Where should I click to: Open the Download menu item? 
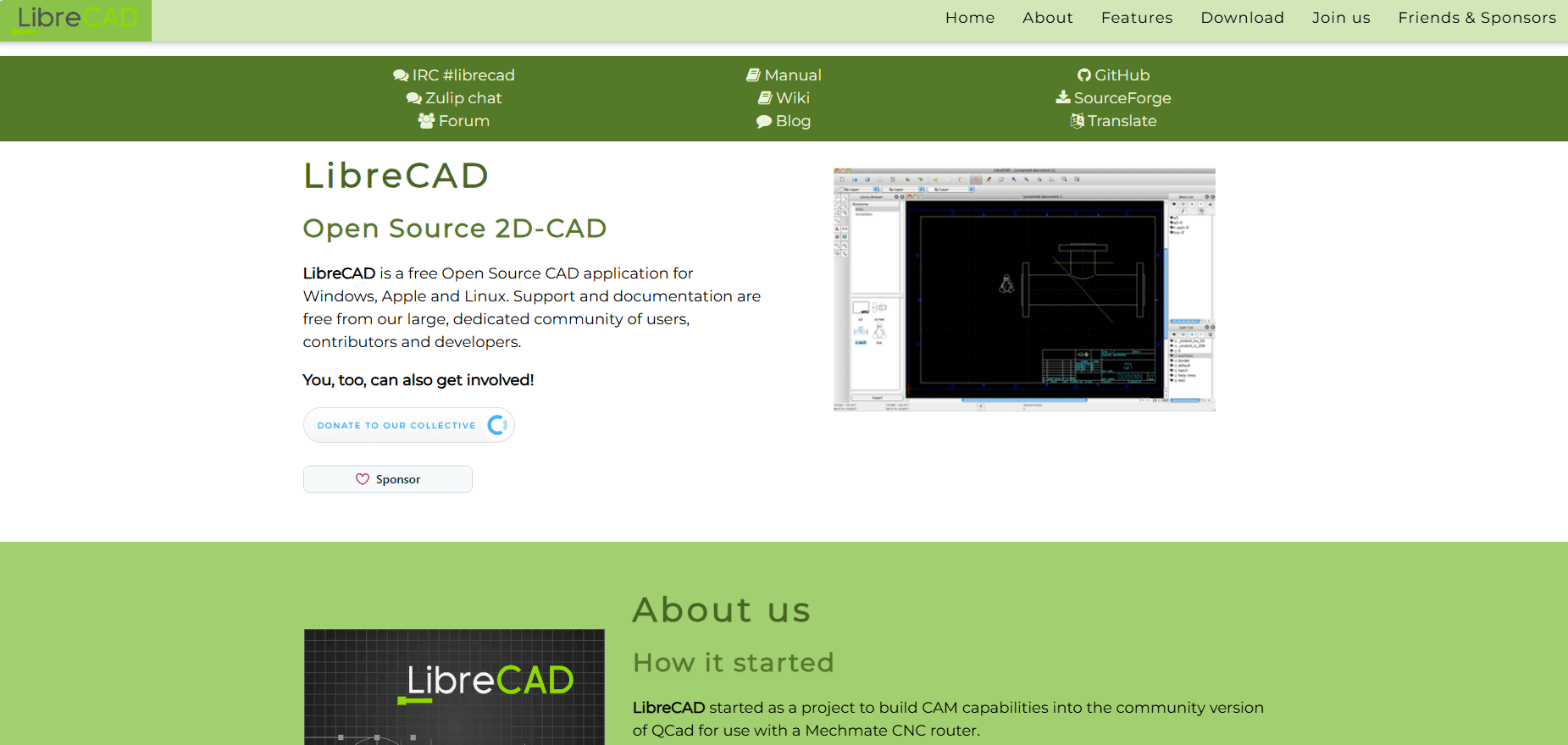1242,18
